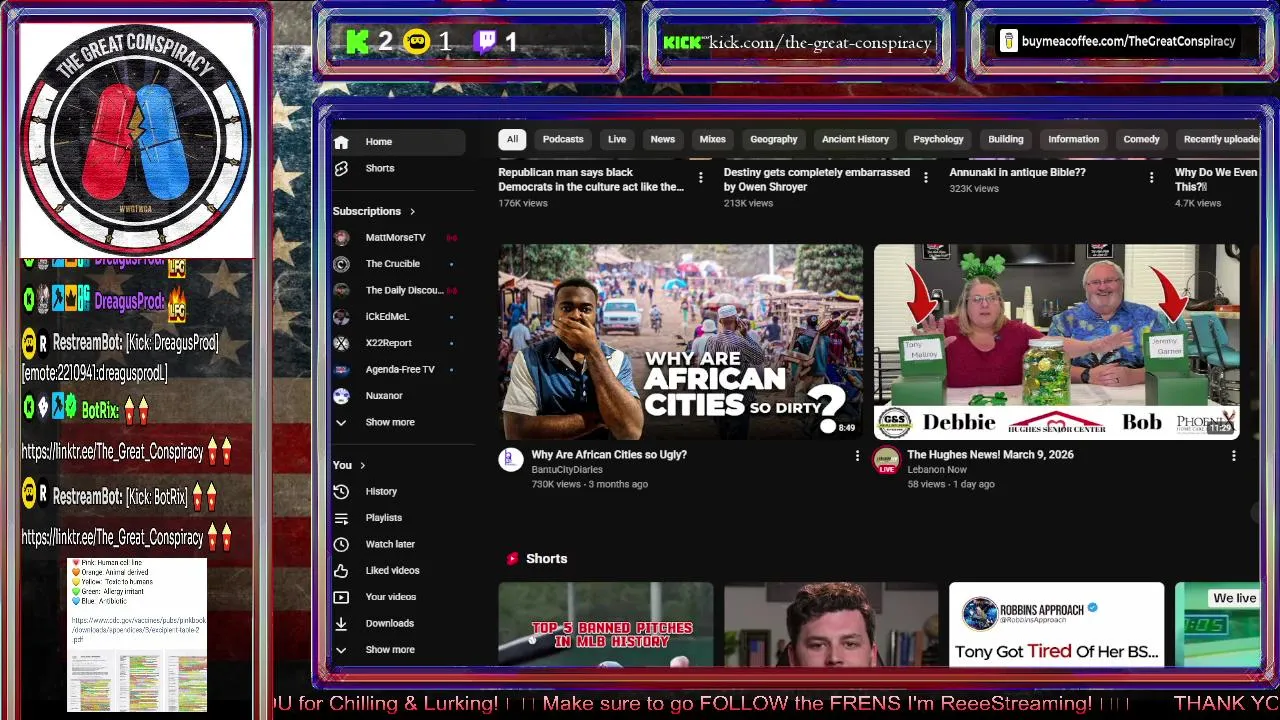Image resolution: width=1280 pixels, height=720 pixels.
Task: Select the Information filter chip
Action: [1074, 140]
